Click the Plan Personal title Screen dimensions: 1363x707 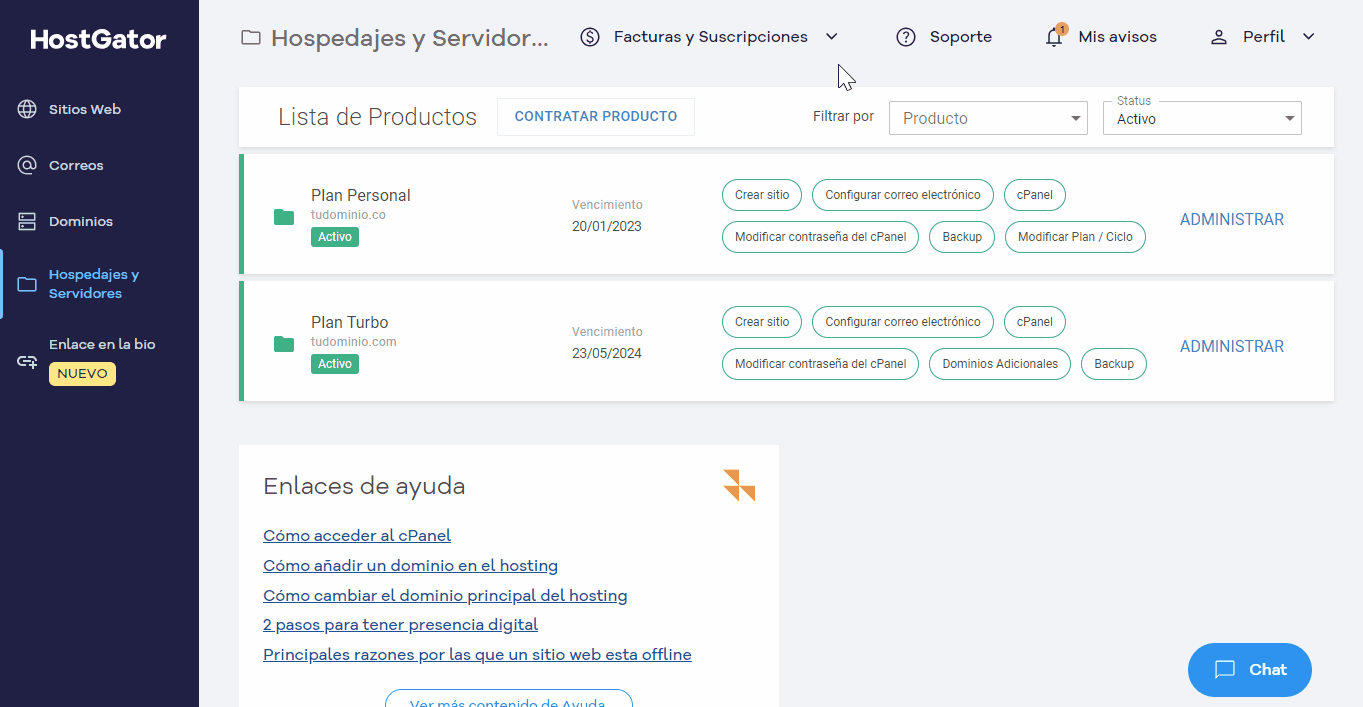(361, 195)
